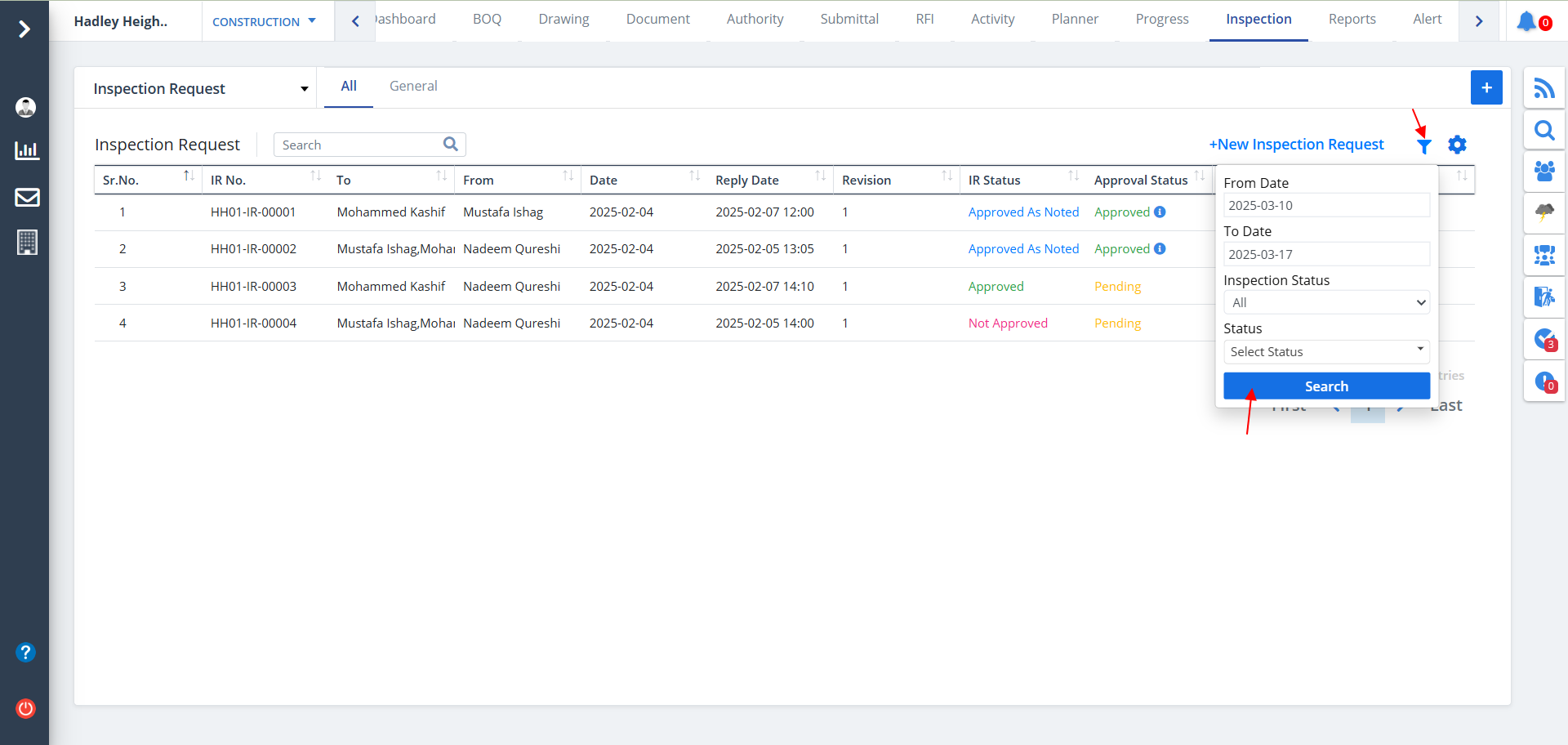Viewport: 1568px width, 745px height.
Task: Open the mail envelope icon in left sidebar
Action: click(x=27, y=198)
